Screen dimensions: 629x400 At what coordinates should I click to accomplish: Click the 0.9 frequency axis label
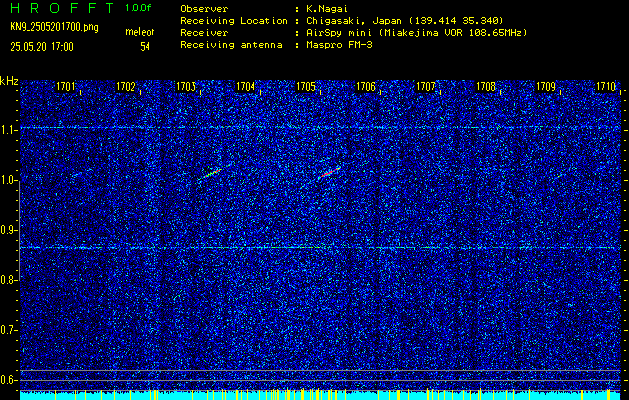click(8, 230)
